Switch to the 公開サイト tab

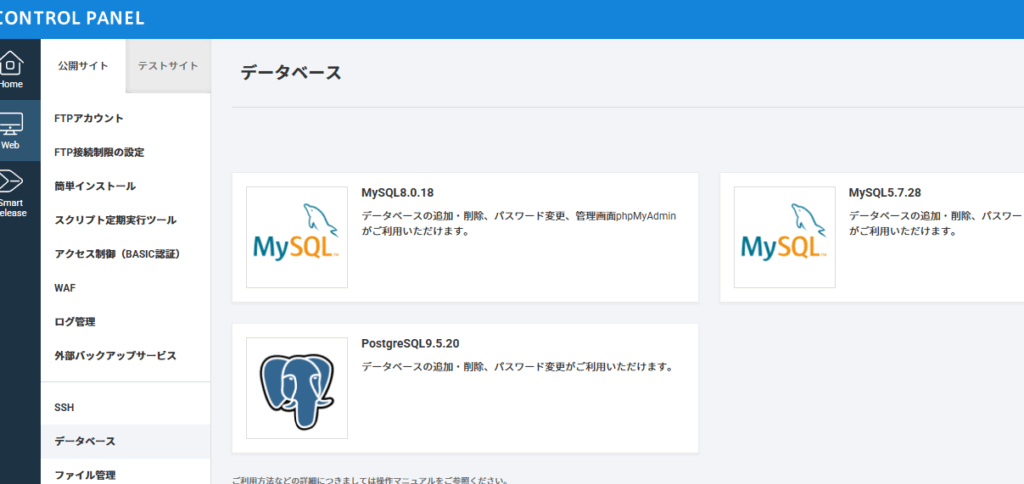coord(83,66)
